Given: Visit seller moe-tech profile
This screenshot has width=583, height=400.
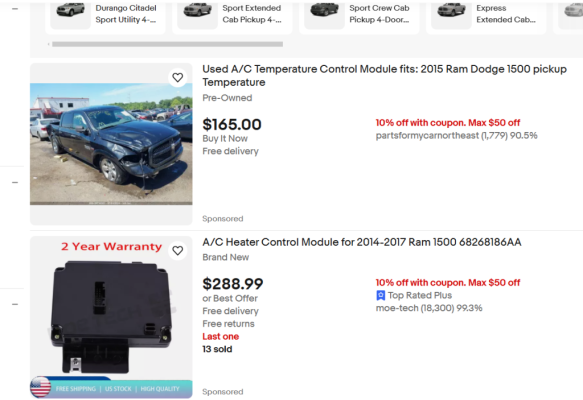Looking at the screenshot, I should (x=397, y=308).
